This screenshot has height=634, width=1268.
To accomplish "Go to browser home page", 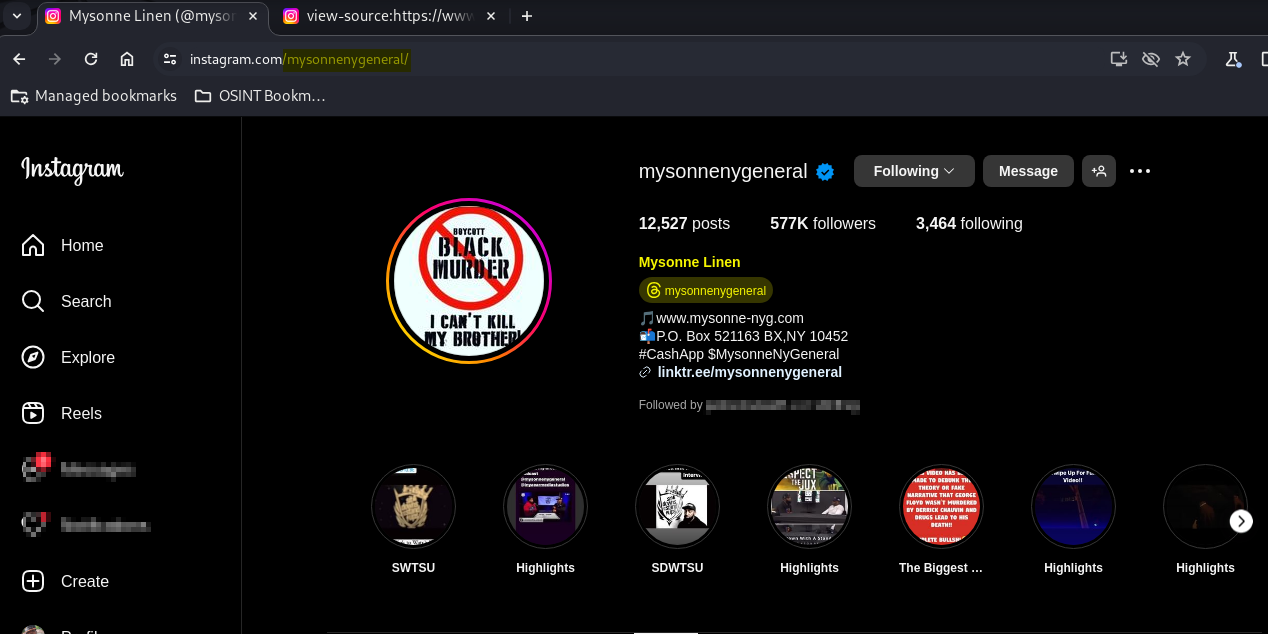I will [x=127, y=59].
